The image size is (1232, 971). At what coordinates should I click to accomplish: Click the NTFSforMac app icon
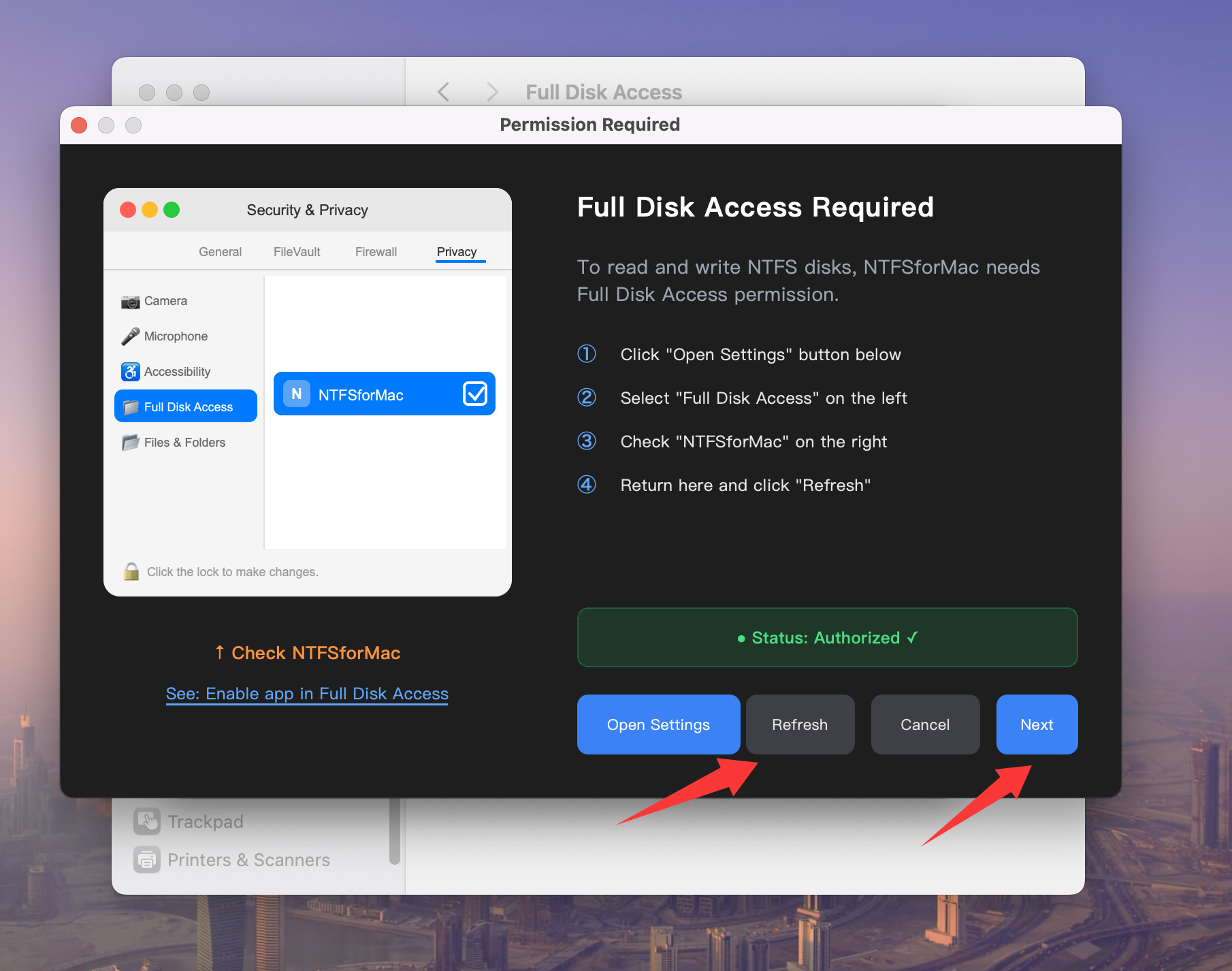tap(295, 394)
